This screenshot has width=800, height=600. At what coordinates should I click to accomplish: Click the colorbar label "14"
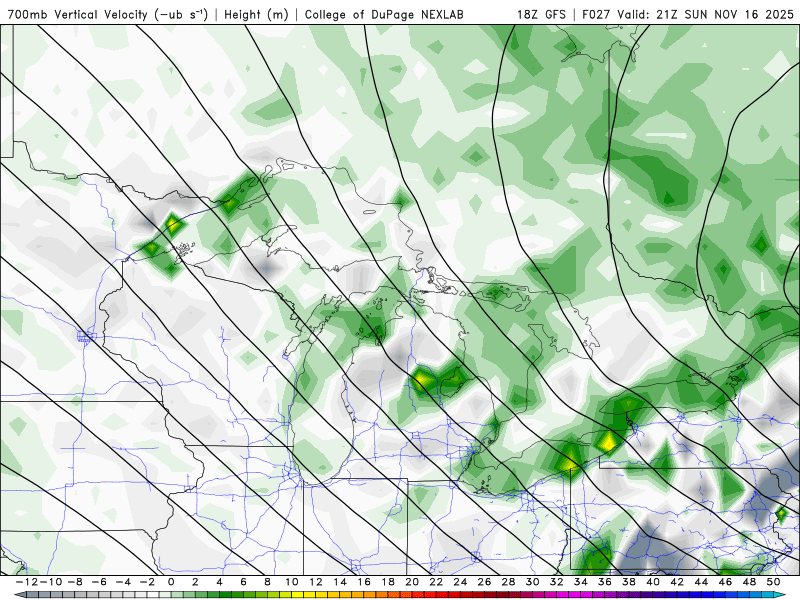tap(340, 582)
